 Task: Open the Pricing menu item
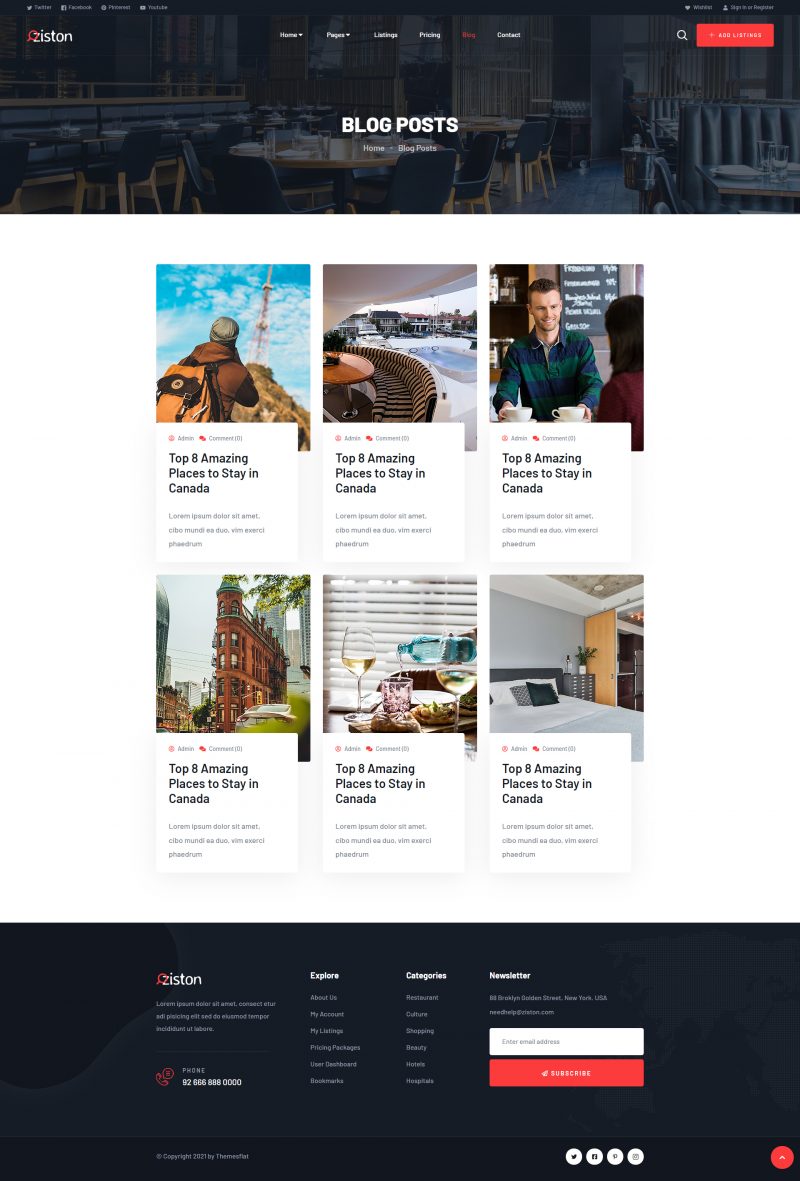(429, 35)
